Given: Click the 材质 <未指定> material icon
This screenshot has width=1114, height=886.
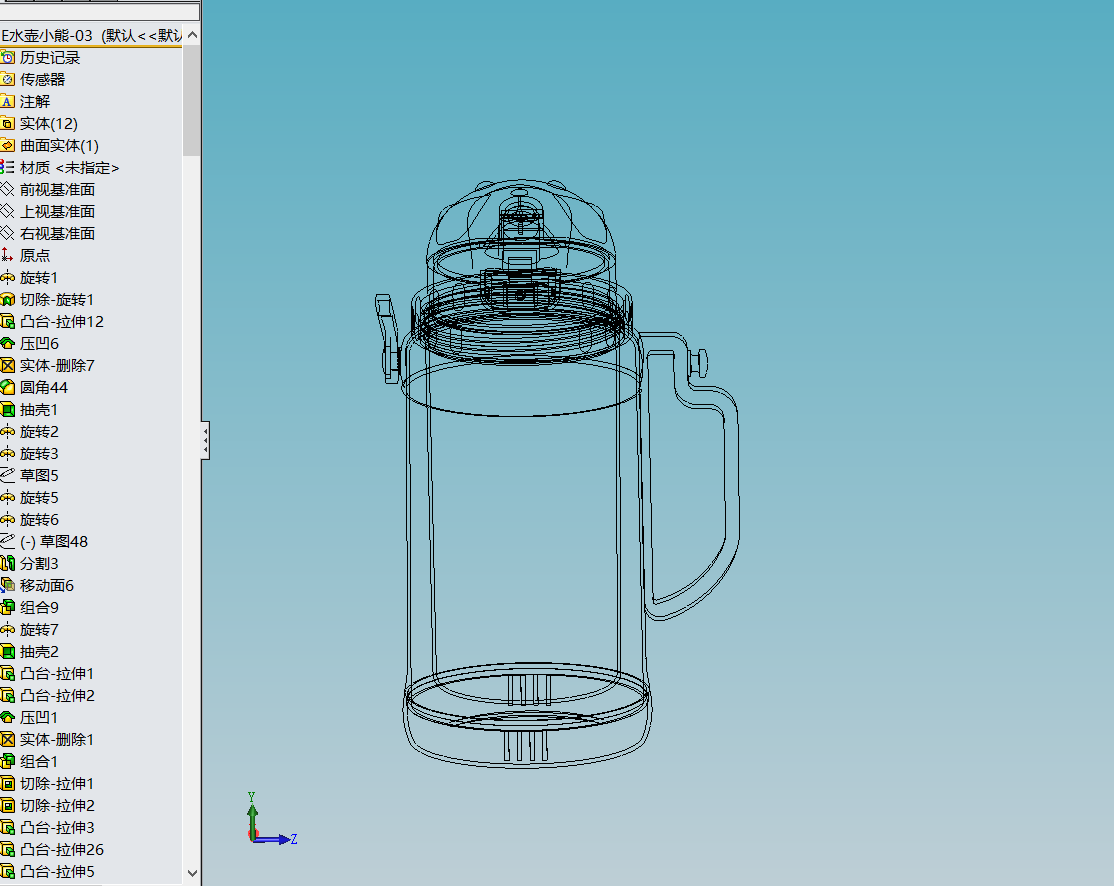Looking at the screenshot, I should tap(8, 168).
